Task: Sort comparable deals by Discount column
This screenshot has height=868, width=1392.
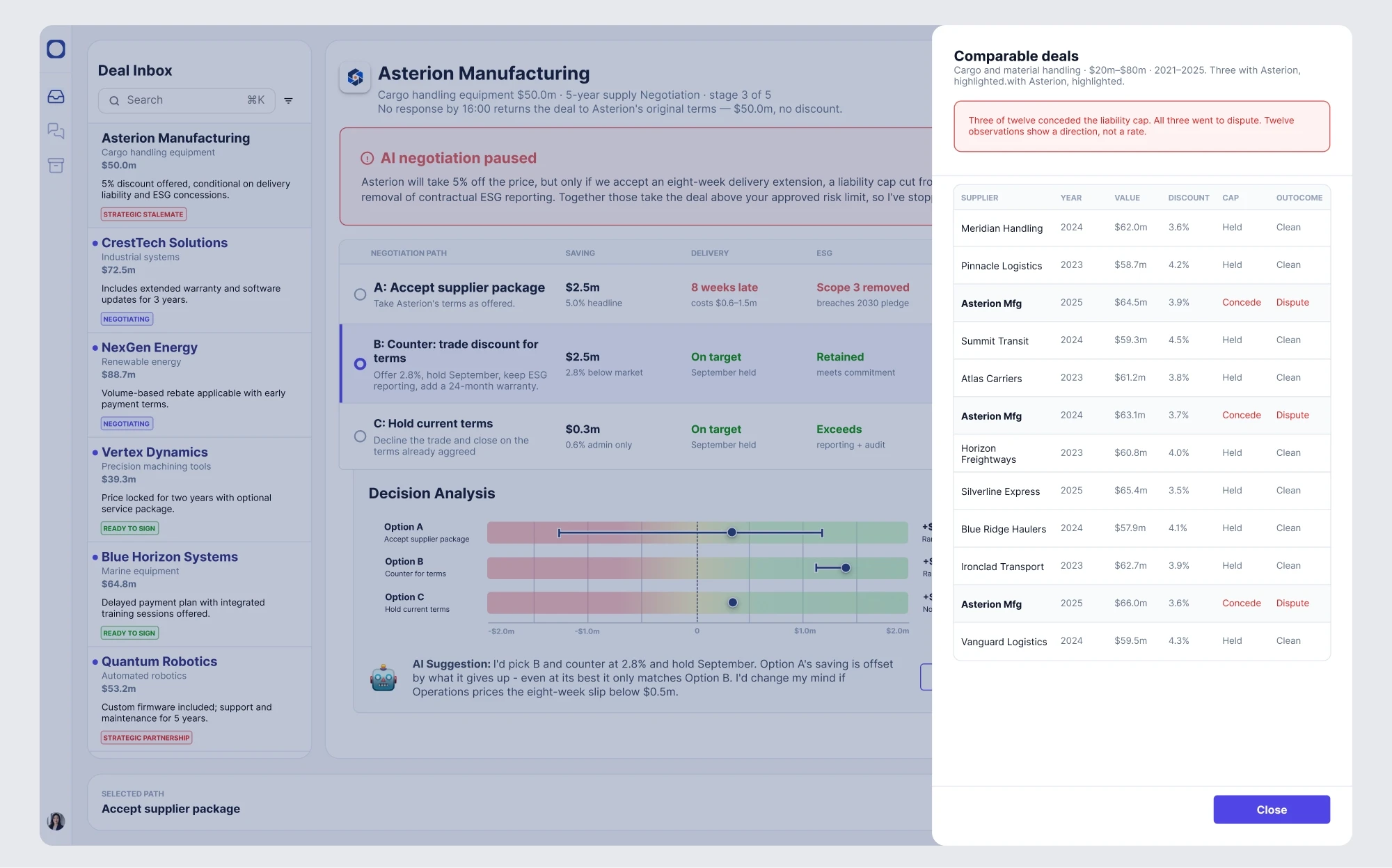Action: pyautogui.click(x=1188, y=198)
